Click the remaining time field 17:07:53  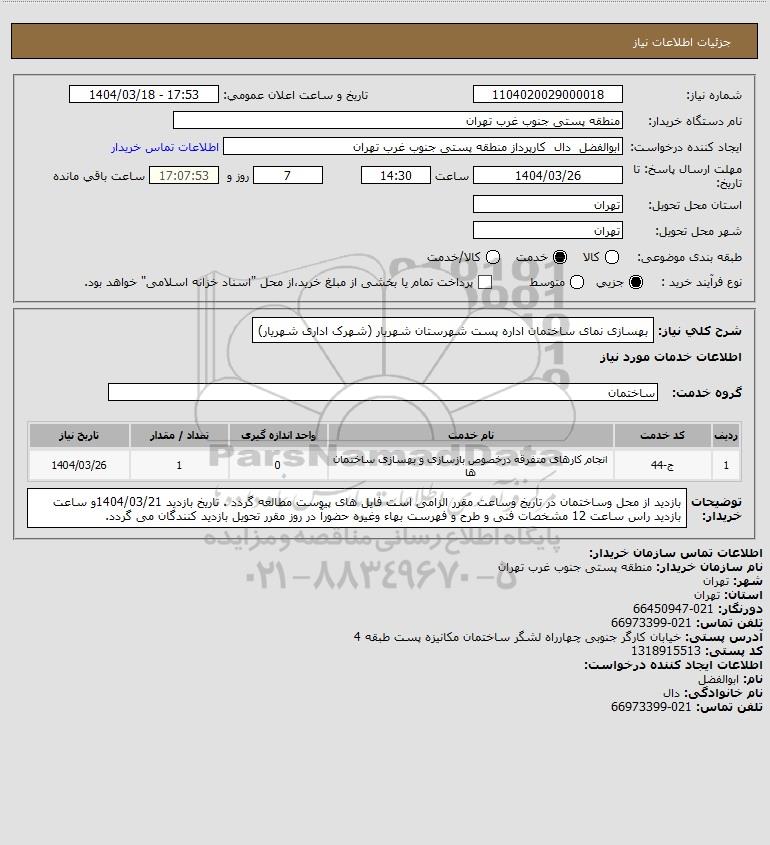(x=184, y=175)
